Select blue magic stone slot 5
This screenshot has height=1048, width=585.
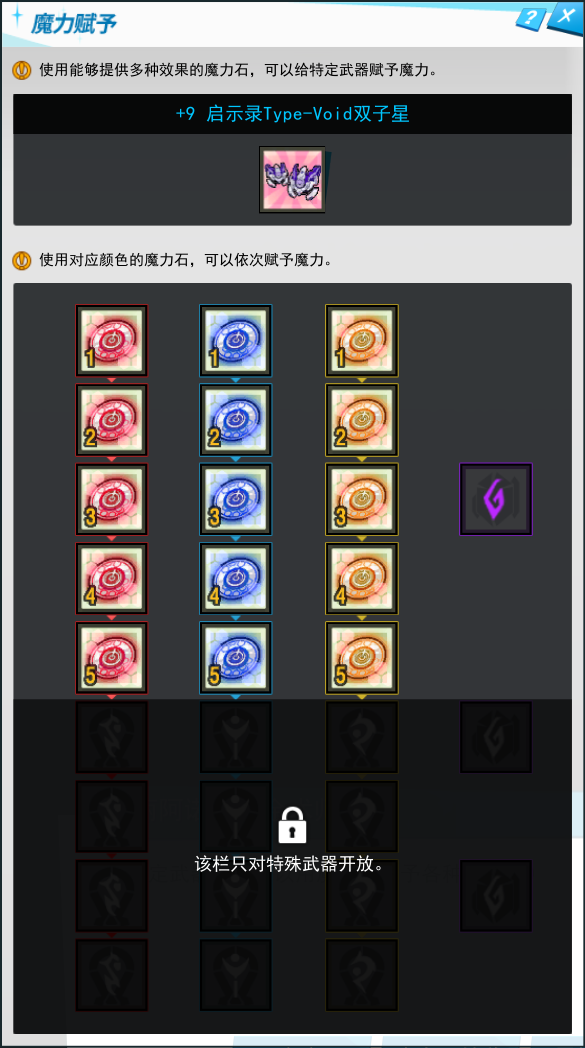pyautogui.click(x=236, y=658)
